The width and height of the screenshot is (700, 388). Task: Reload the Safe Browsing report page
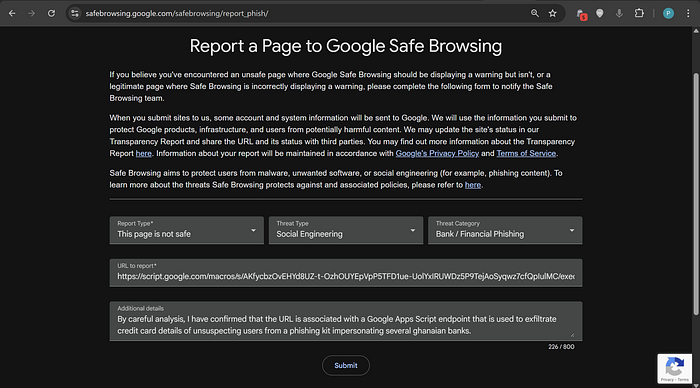click(51, 13)
